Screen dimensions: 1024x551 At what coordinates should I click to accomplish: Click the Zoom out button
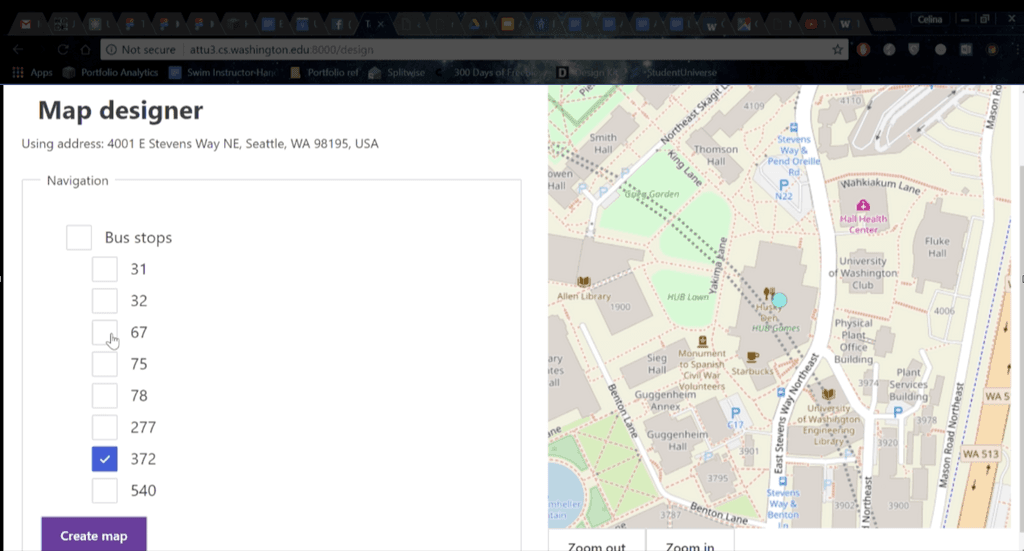click(x=596, y=543)
